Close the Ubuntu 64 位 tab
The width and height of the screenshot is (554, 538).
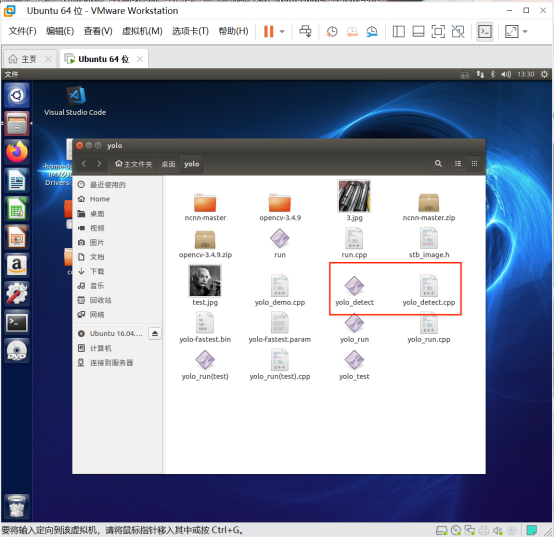(x=140, y=59)
